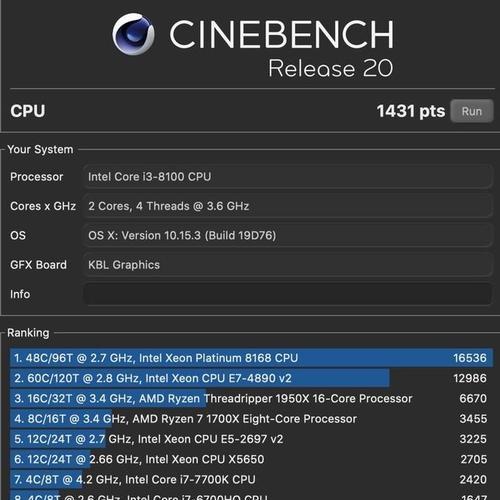The height and width of the screenshot is (500, 500).
Task: Select Core i7-7700K ranking row
Action: 251,480
